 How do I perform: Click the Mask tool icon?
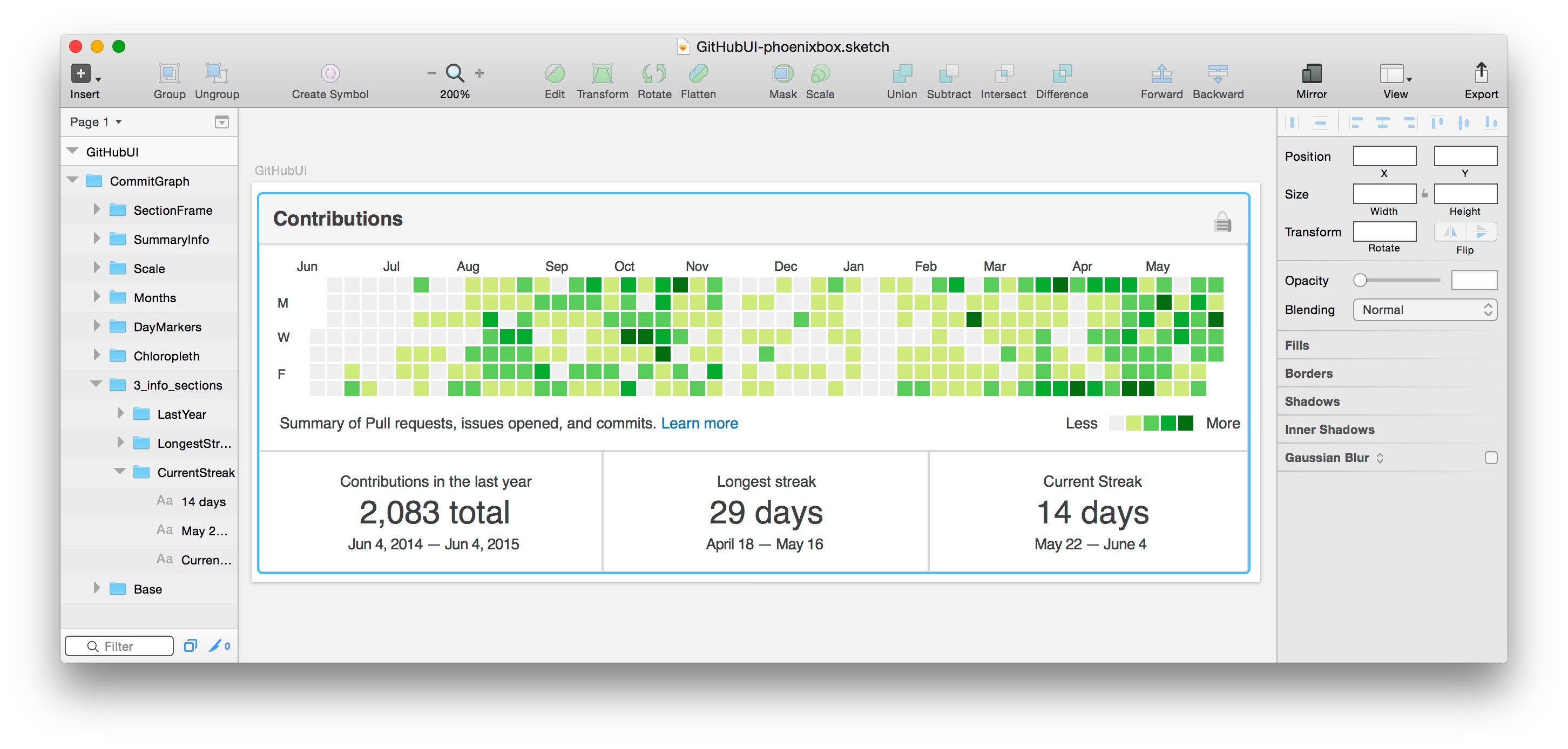(x=783, y=73)
